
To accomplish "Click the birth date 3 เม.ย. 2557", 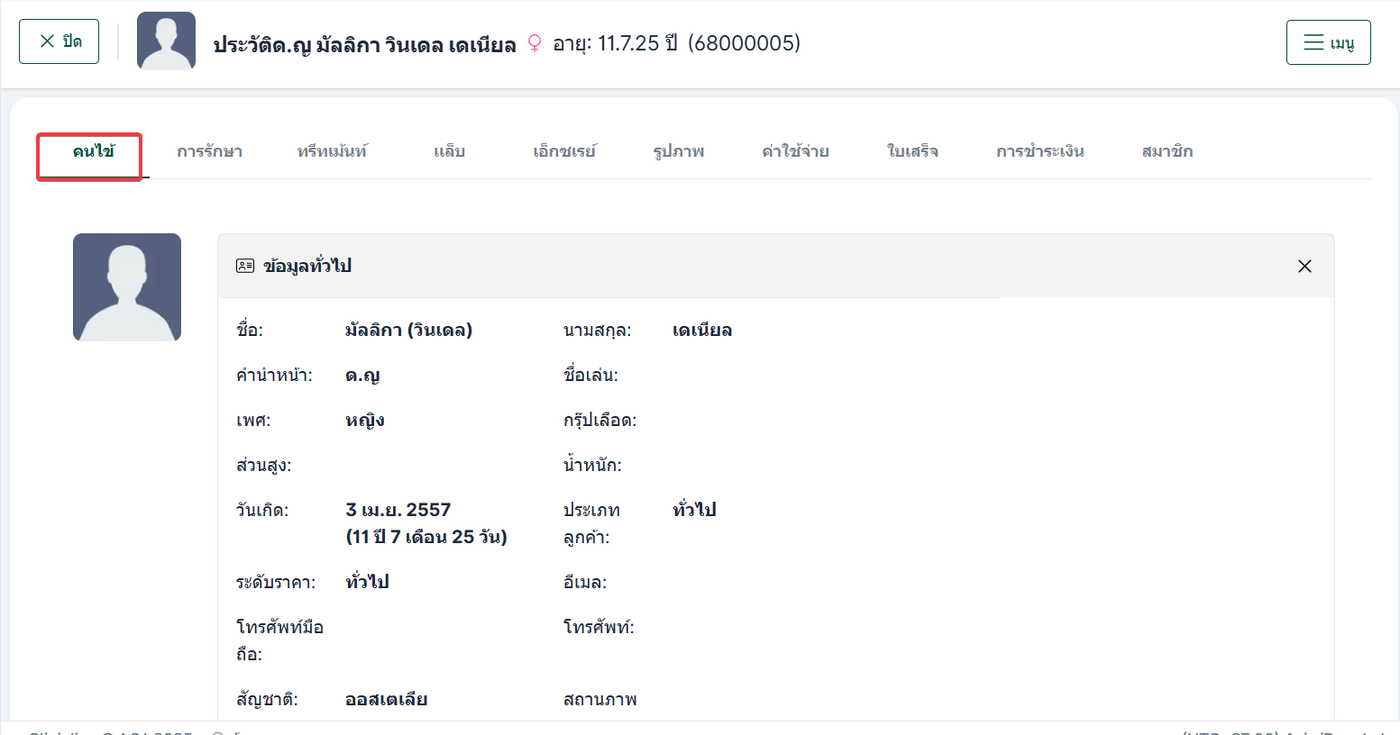I will point(398,510).
